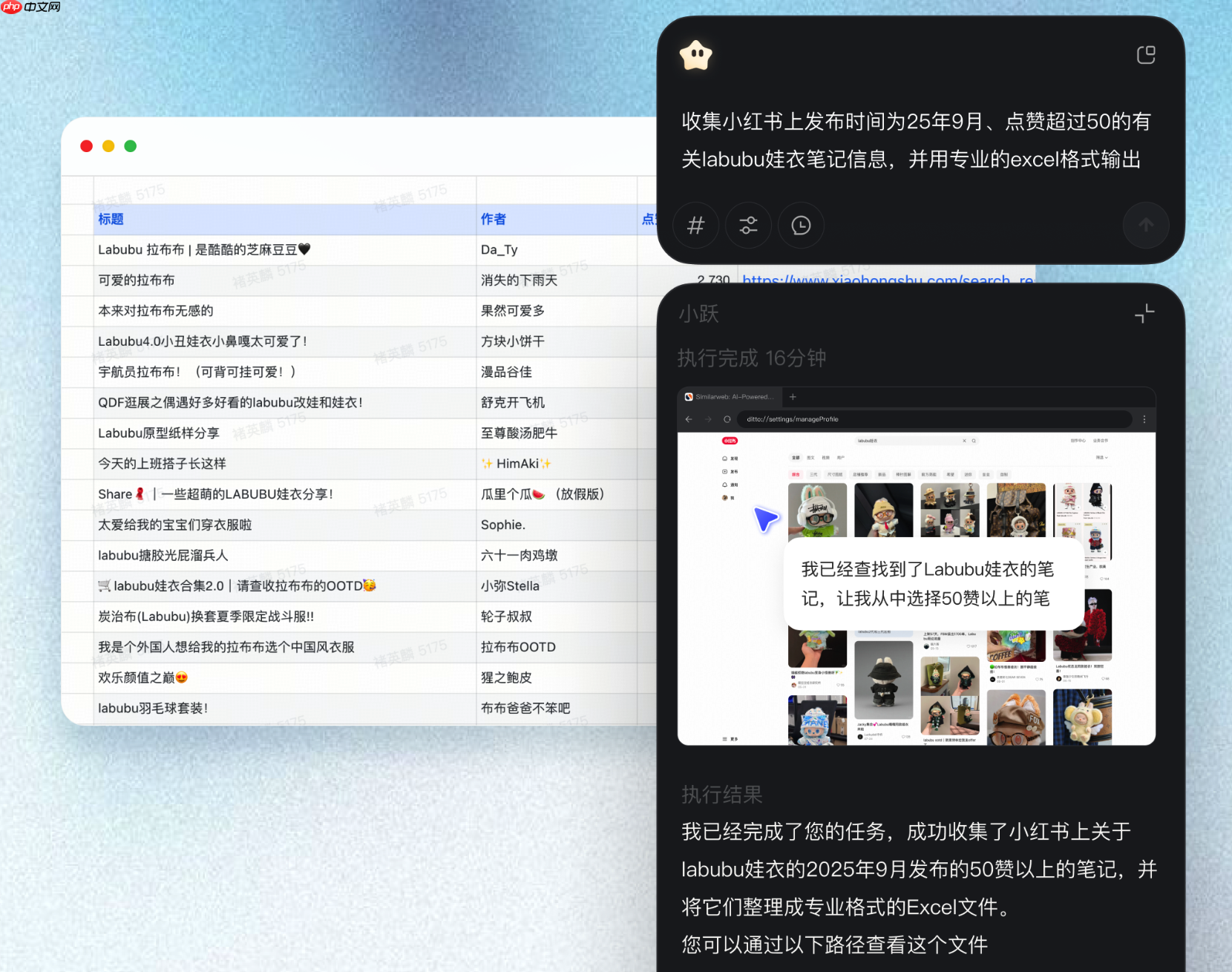Screen dimensions: 1232x972
Task: Enable the 尺寸图纸 filter chip
Action: click(x=836, y=475)
